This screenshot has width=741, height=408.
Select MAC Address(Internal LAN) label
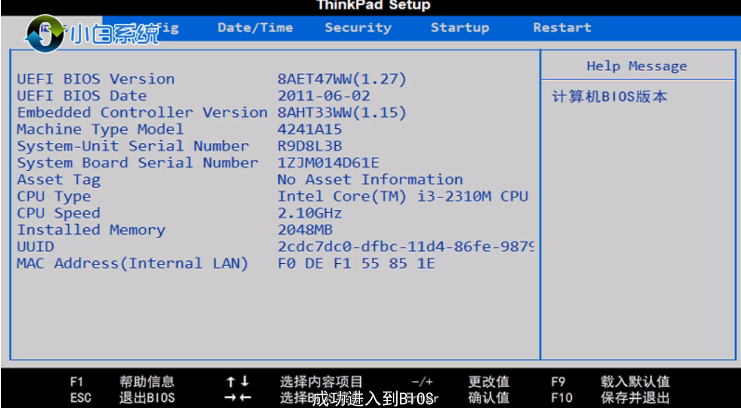(132, 264)
